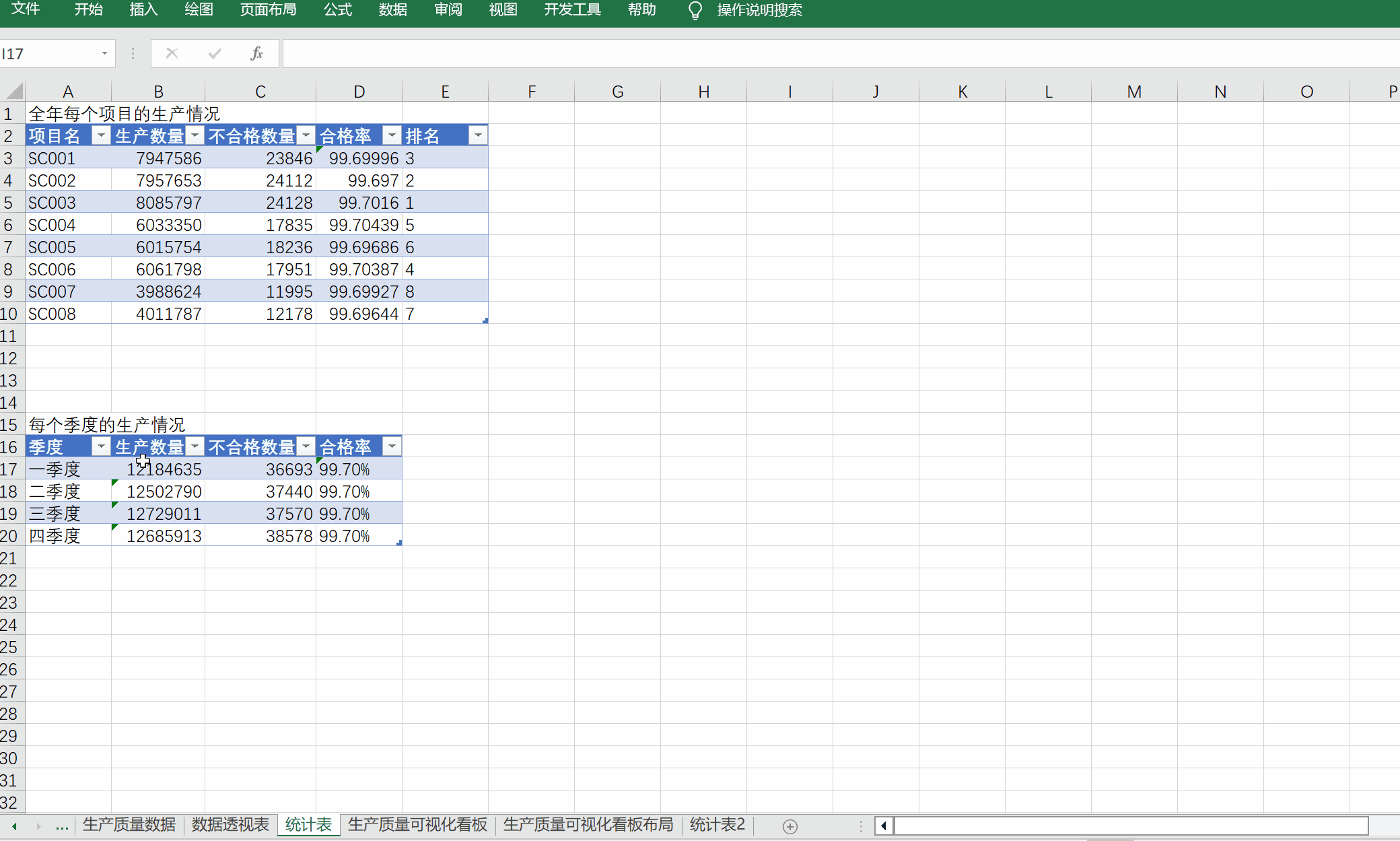Image resolution: width=1400 pixels, height=841 pixels.
Task: Click the lightbulb search help icon
Action: [695, 10]
